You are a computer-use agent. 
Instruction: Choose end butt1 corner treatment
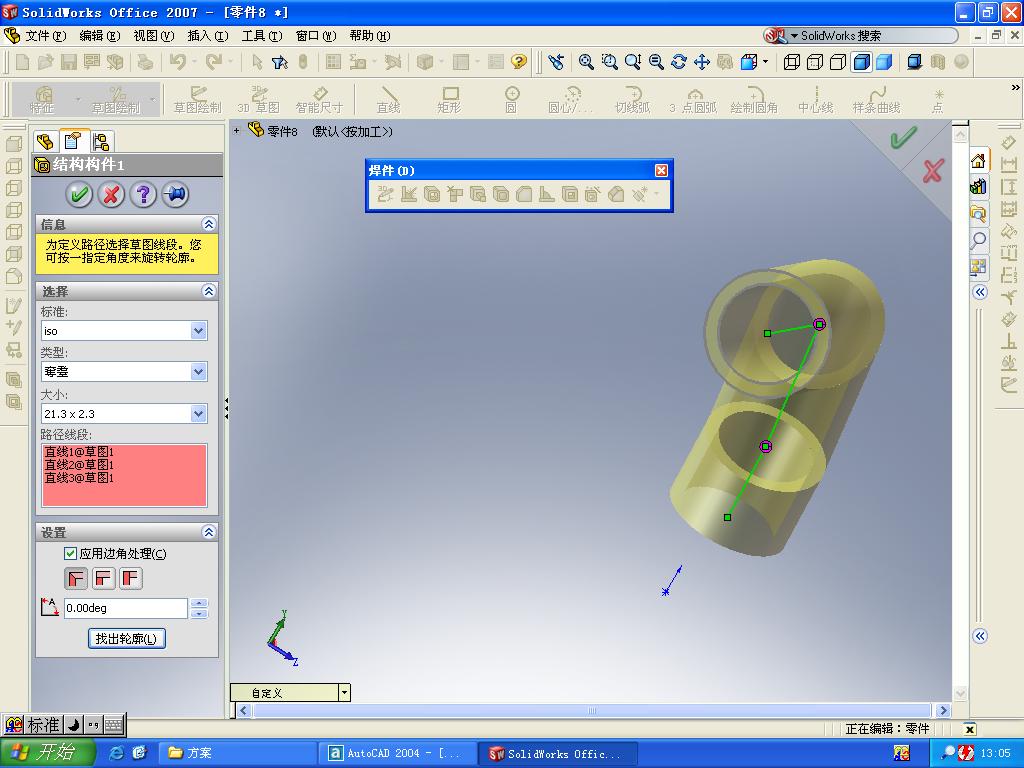pyautogui.click(x=103, y=579)
